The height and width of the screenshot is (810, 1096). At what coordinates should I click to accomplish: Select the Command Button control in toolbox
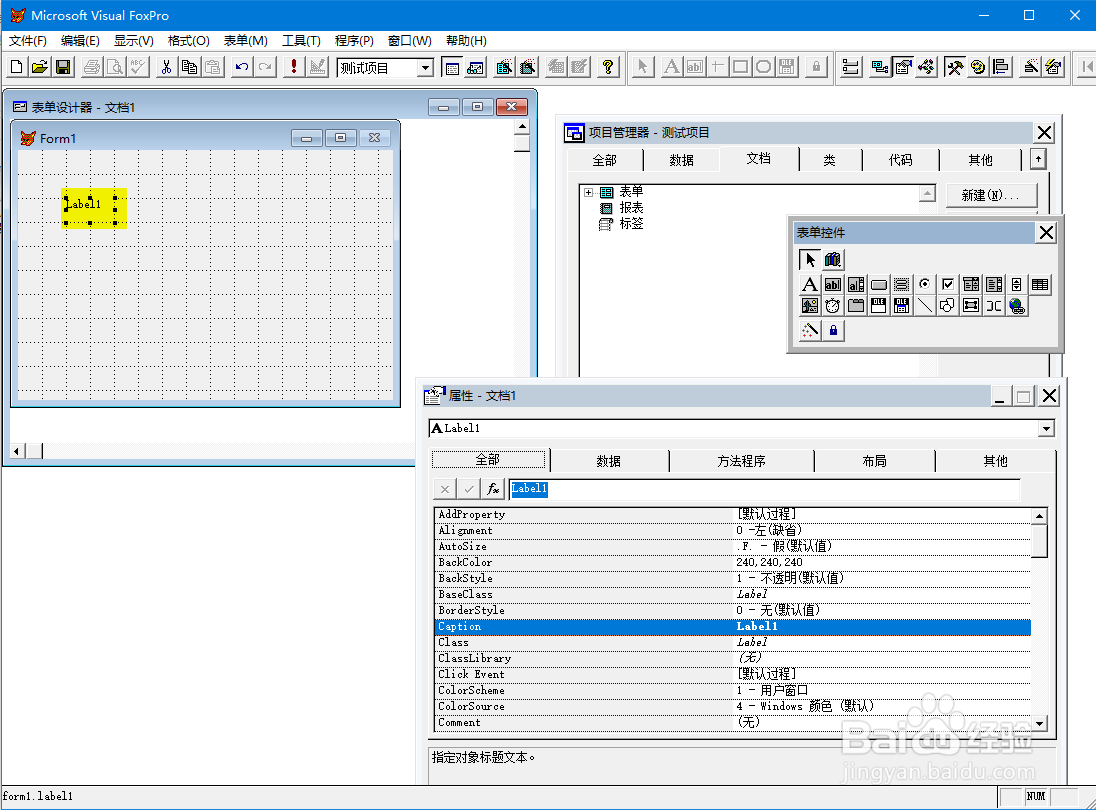[879, 284]
